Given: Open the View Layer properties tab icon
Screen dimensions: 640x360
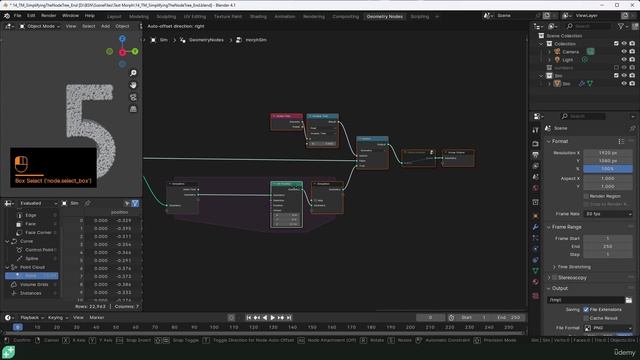Looking at the screenshot, I should (x=536, y=166).
